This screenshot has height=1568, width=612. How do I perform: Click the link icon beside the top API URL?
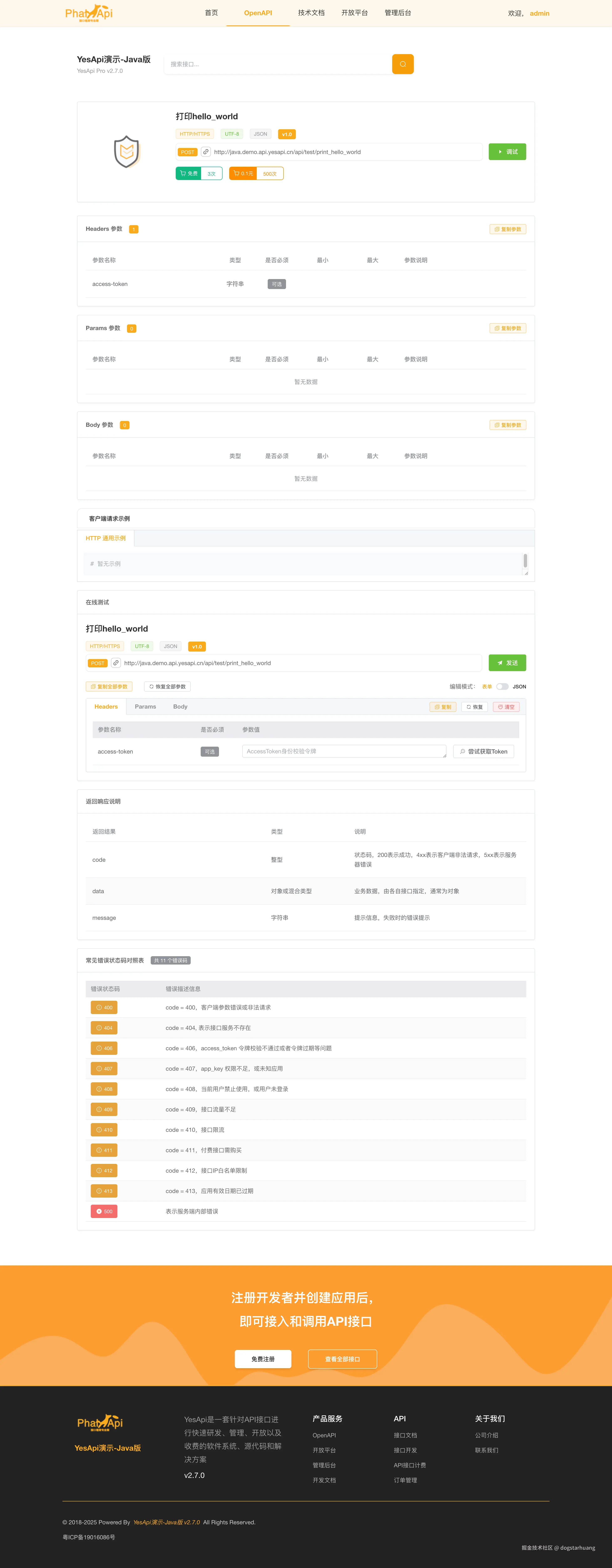click(x=206, y=151)
